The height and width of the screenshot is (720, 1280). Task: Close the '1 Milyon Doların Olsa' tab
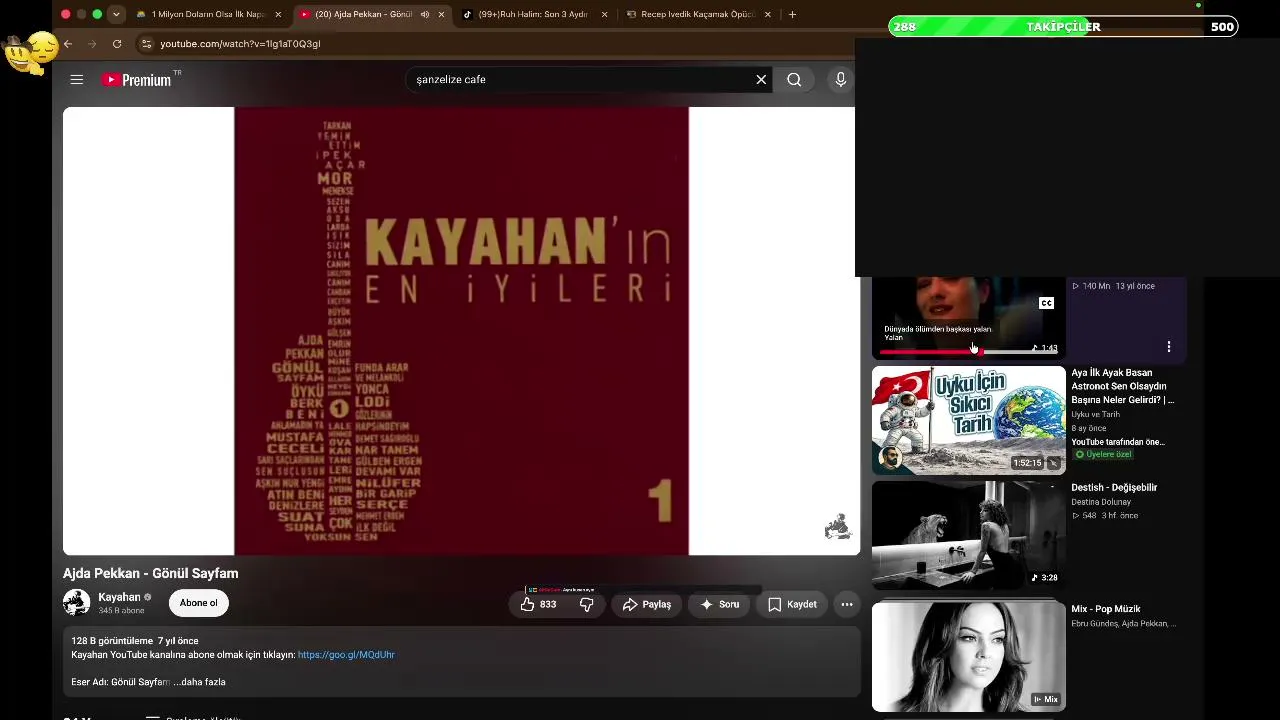pos(278,14)
